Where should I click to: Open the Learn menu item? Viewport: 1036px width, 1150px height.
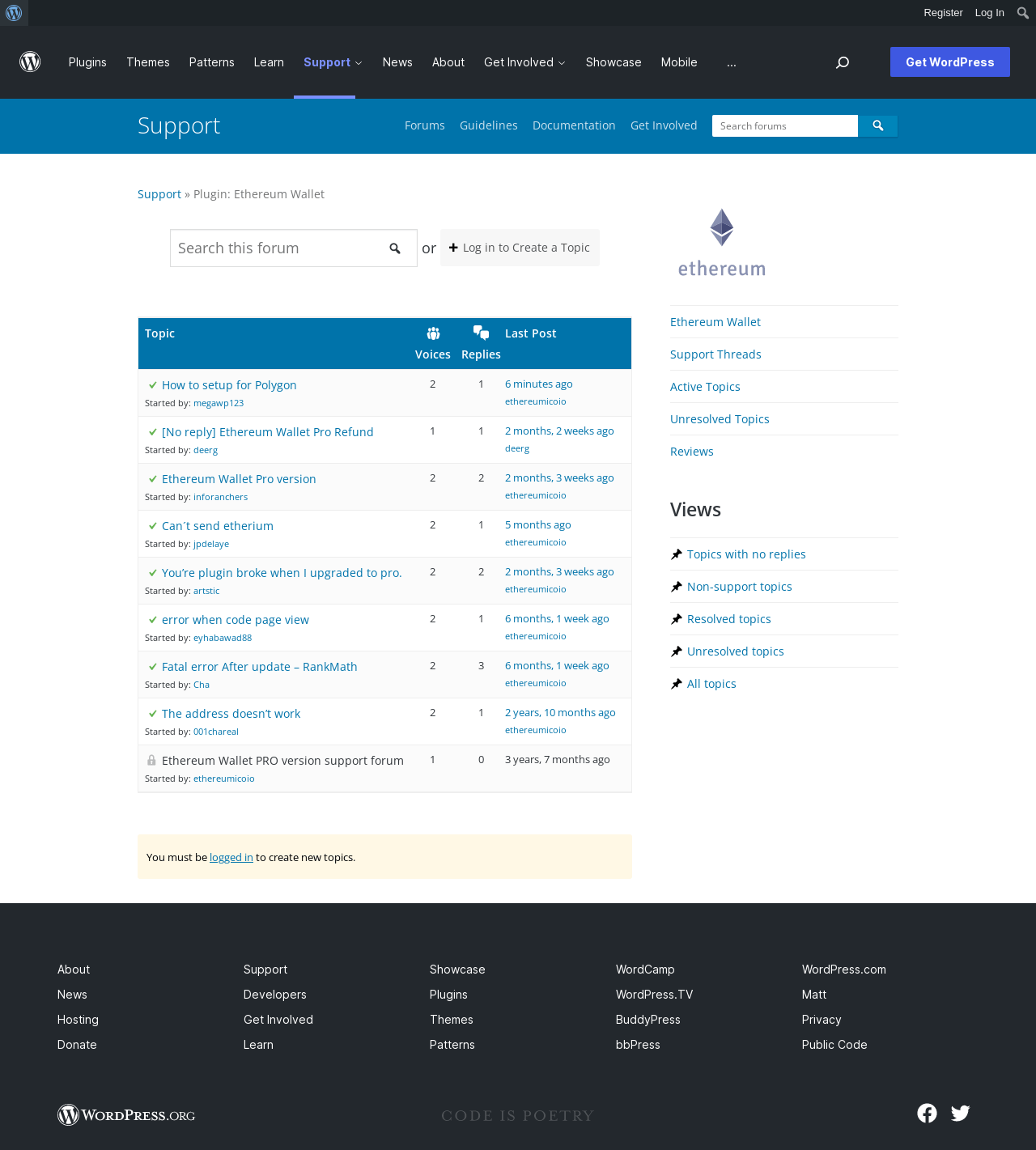pyautogui.click(x=269, y=62)
